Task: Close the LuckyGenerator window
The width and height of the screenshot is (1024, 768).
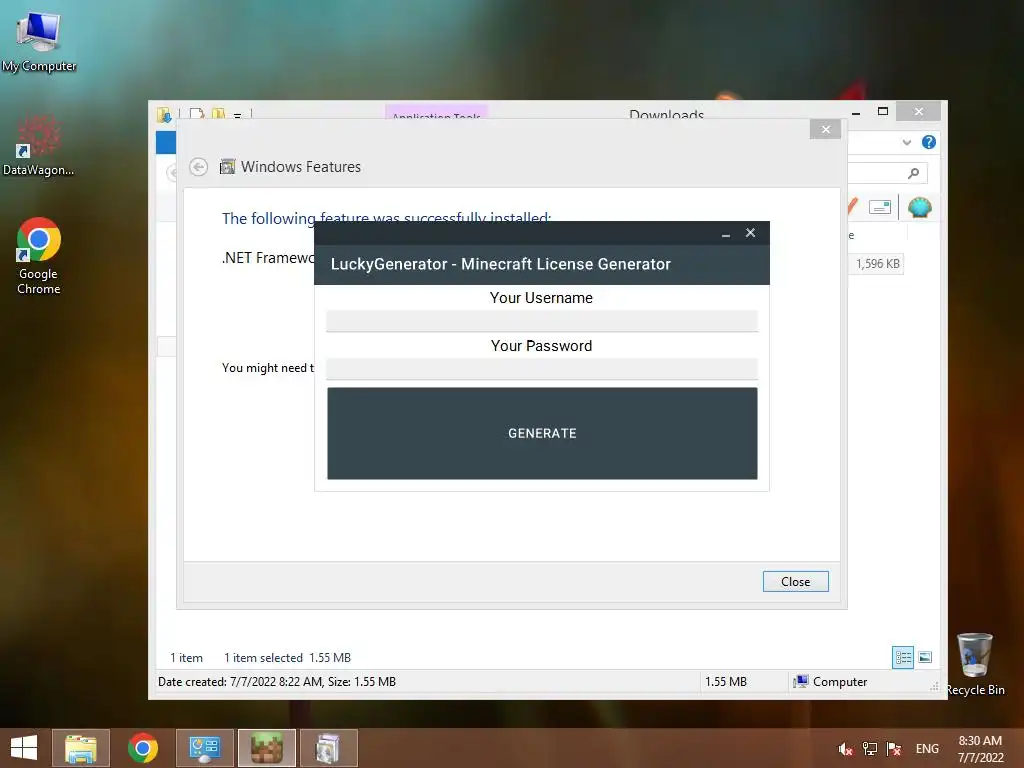Action: (750, 232)
